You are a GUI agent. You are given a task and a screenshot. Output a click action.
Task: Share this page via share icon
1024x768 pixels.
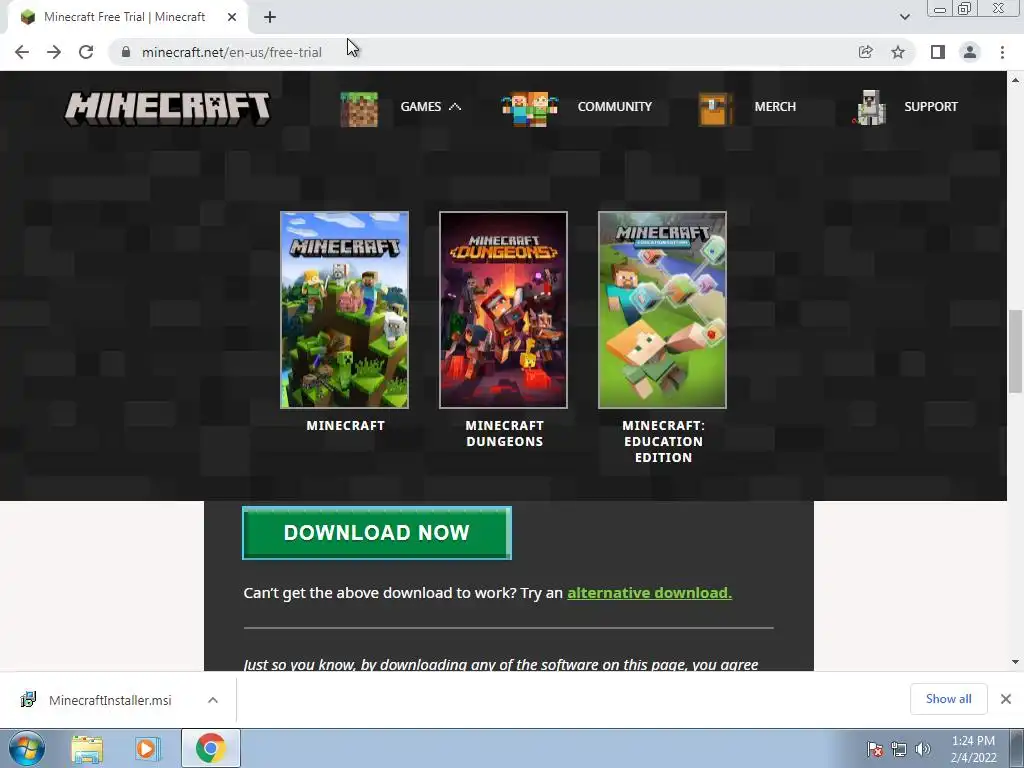866,52
